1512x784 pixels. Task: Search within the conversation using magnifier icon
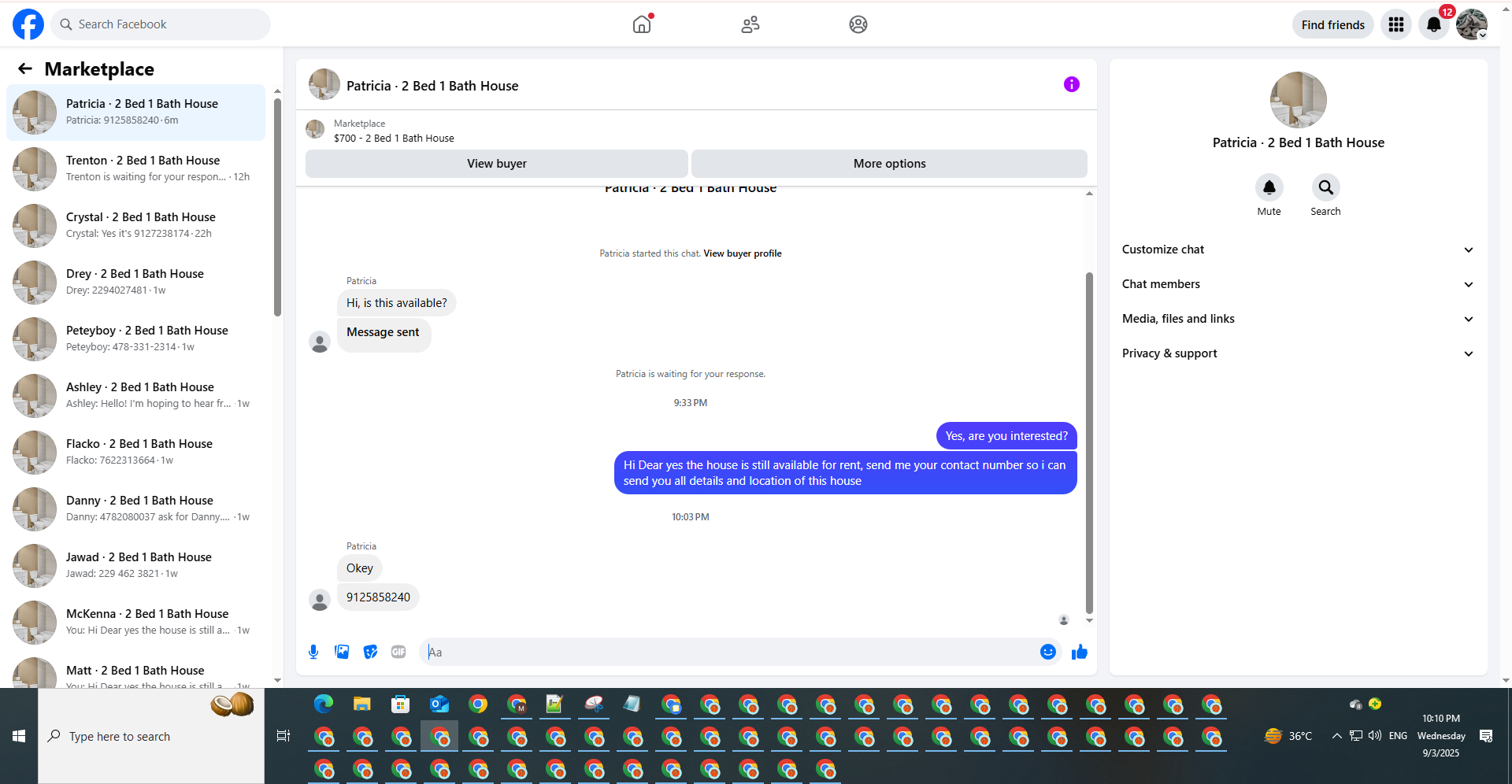click(1326, 188)
